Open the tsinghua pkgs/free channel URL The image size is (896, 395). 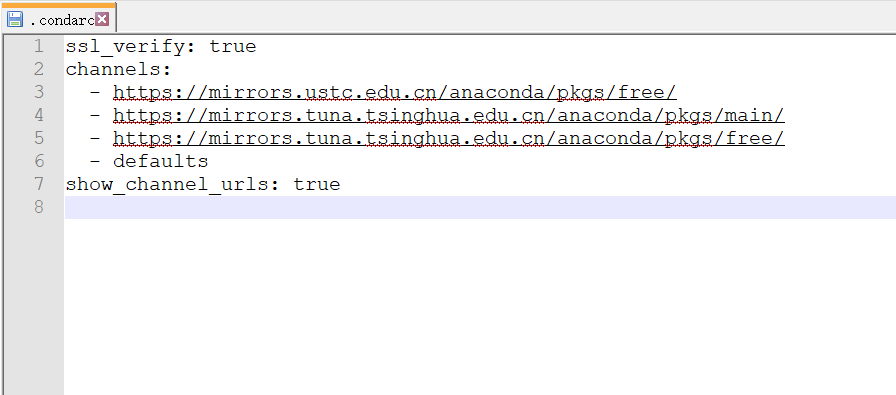click(449, 138)
